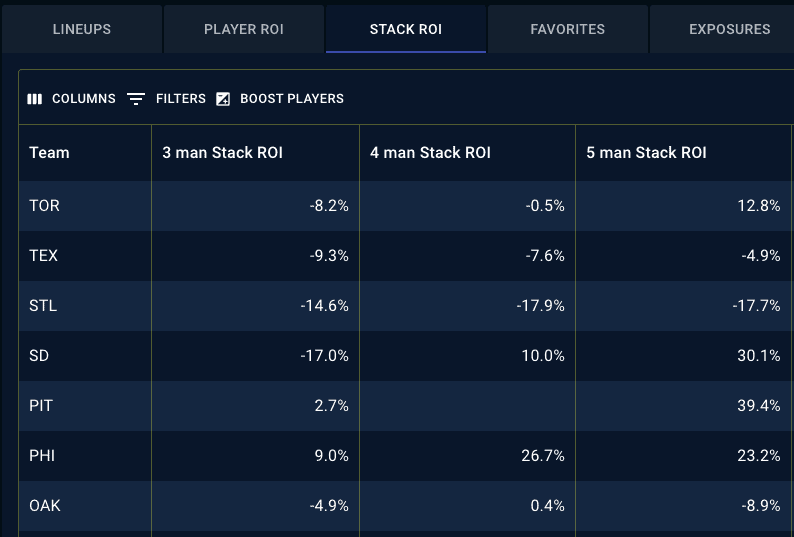
Task: Click PHI's 26.7% four man cell
Action: [x=467, y=456]
